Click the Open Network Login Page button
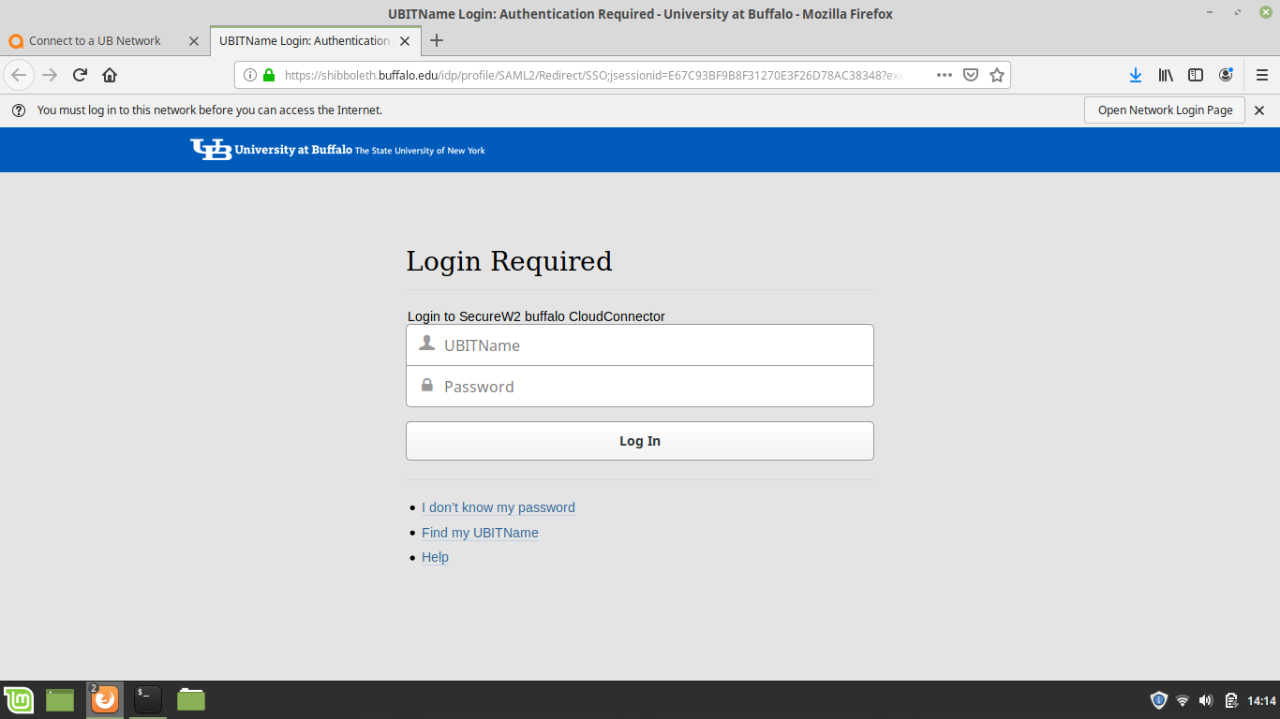1280x719 pixels. tap(1164, 110)
